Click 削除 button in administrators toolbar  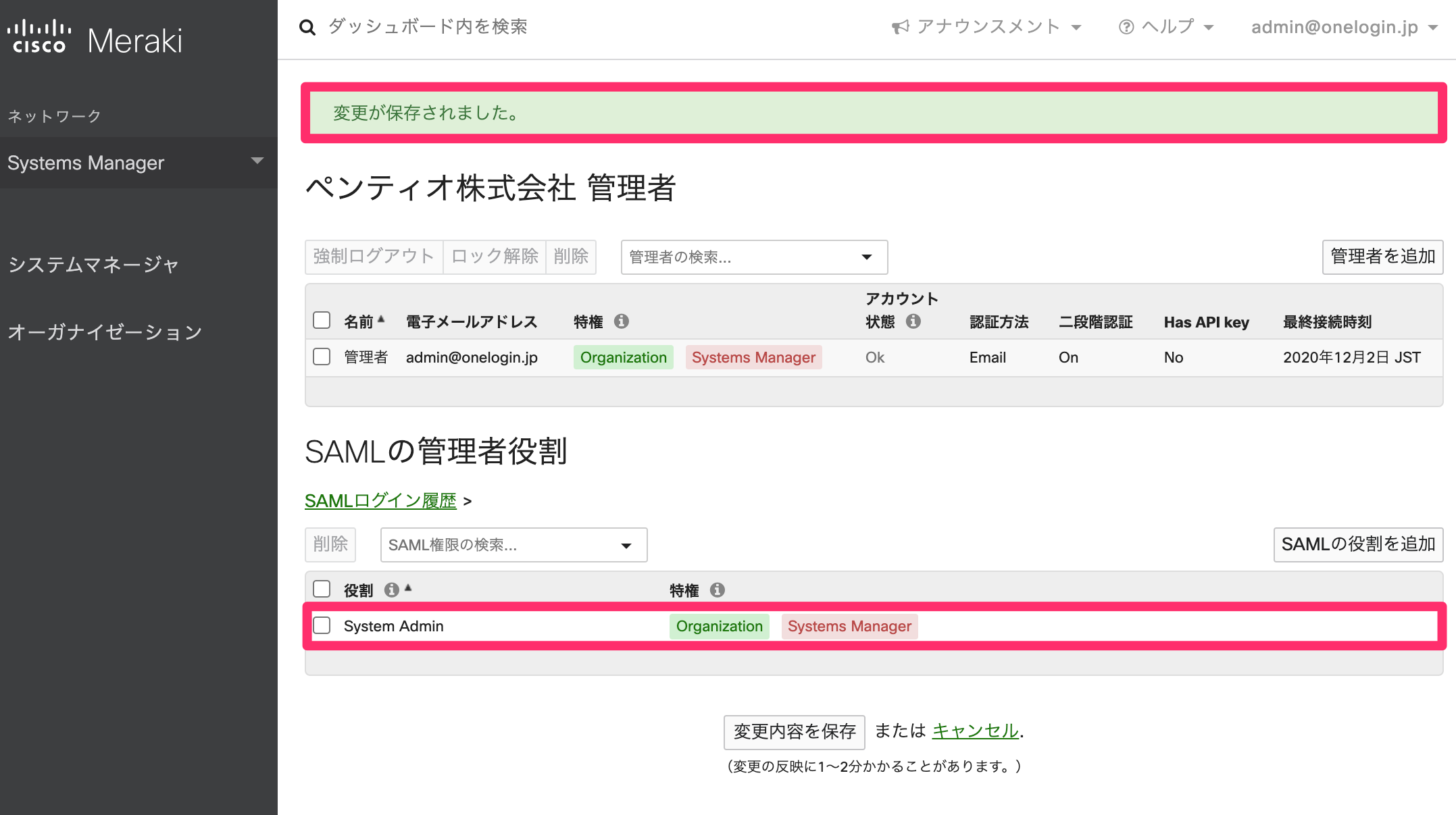pyautogui.click(x=571, y=257)
